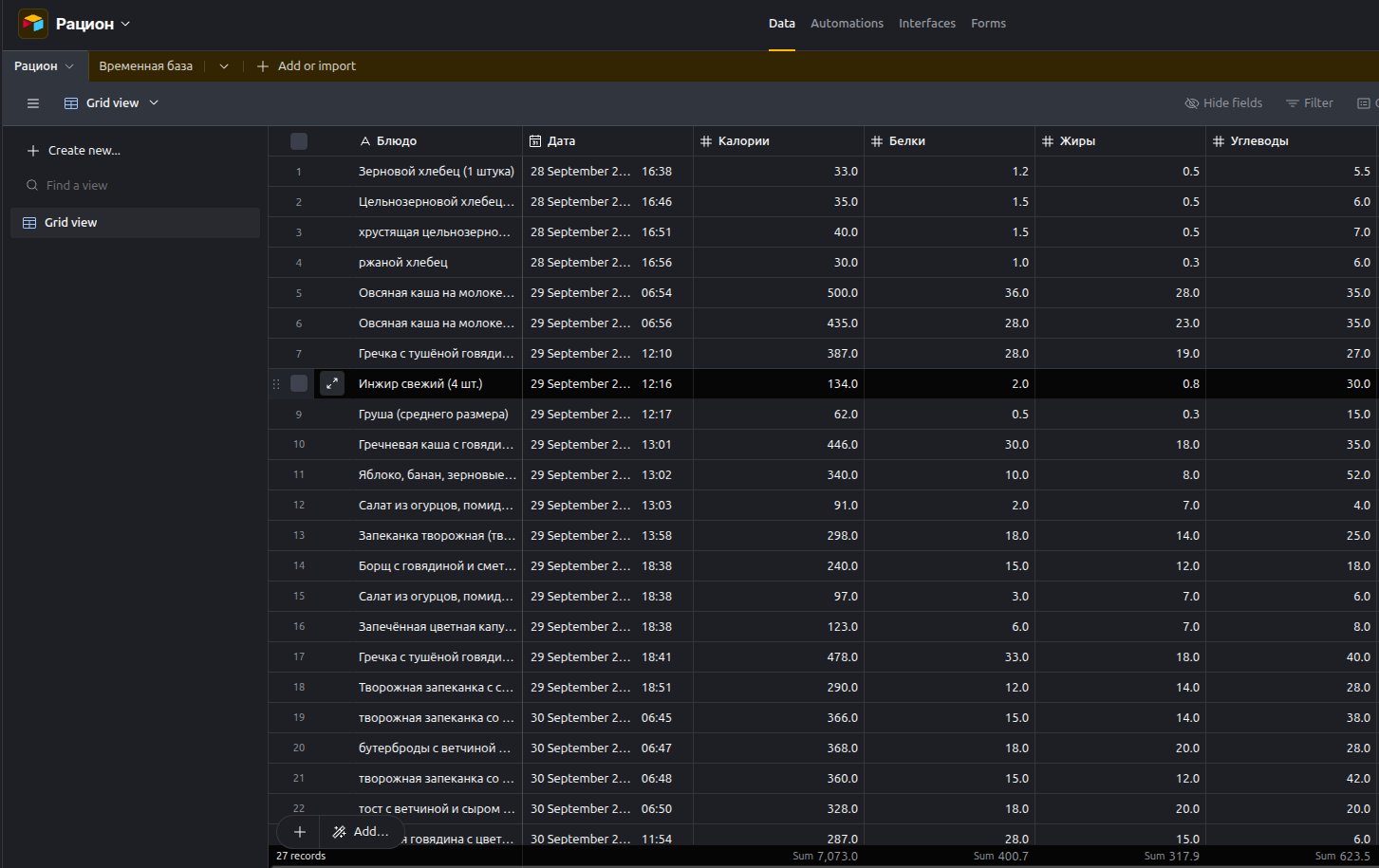Click the Filter button

click(1310, 103)
